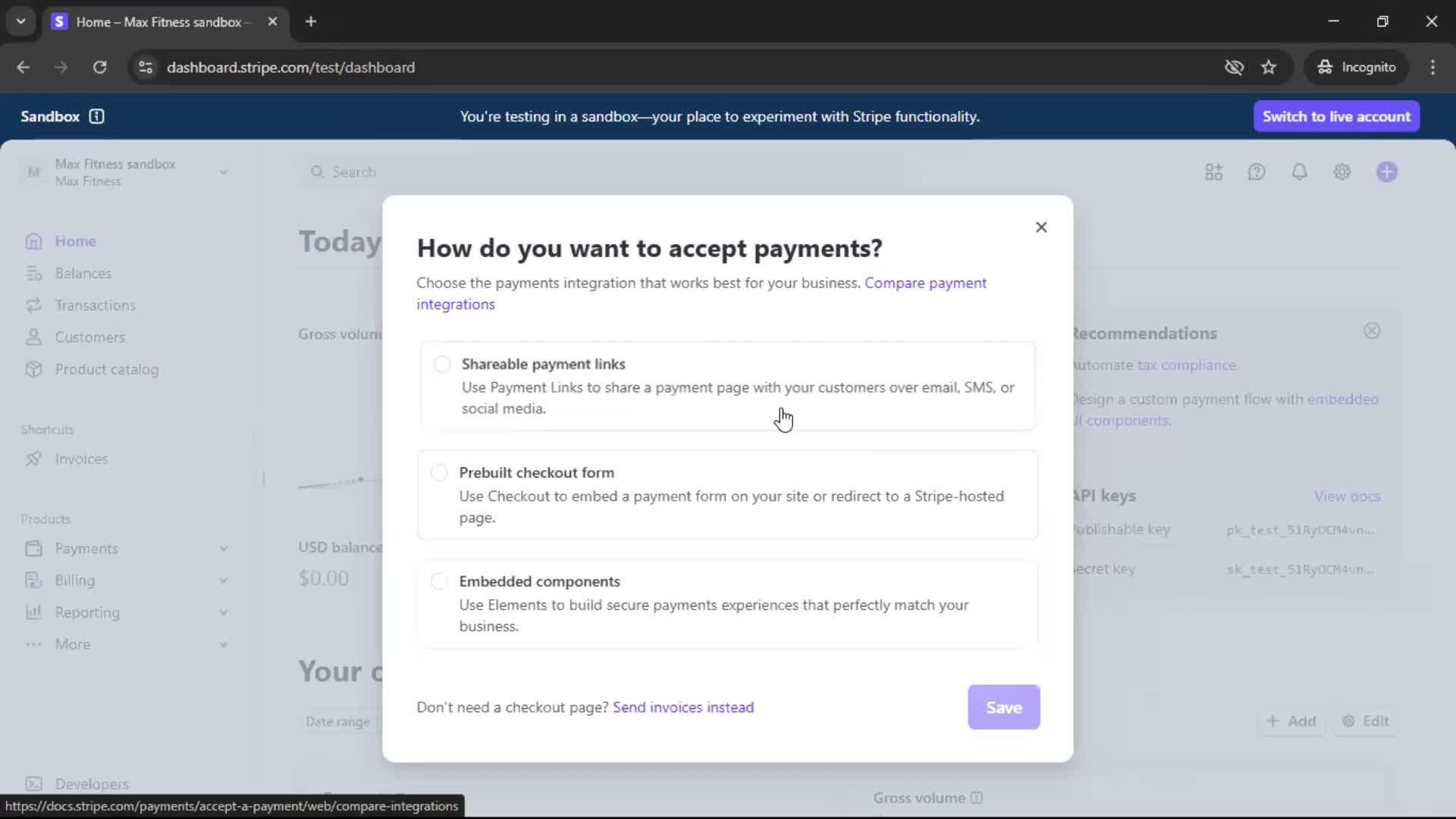Image resolution: width=1456 pixels, height=819 pixels.
Task: Select Shareable payment links radio option
Action: [x=442, y=364]
